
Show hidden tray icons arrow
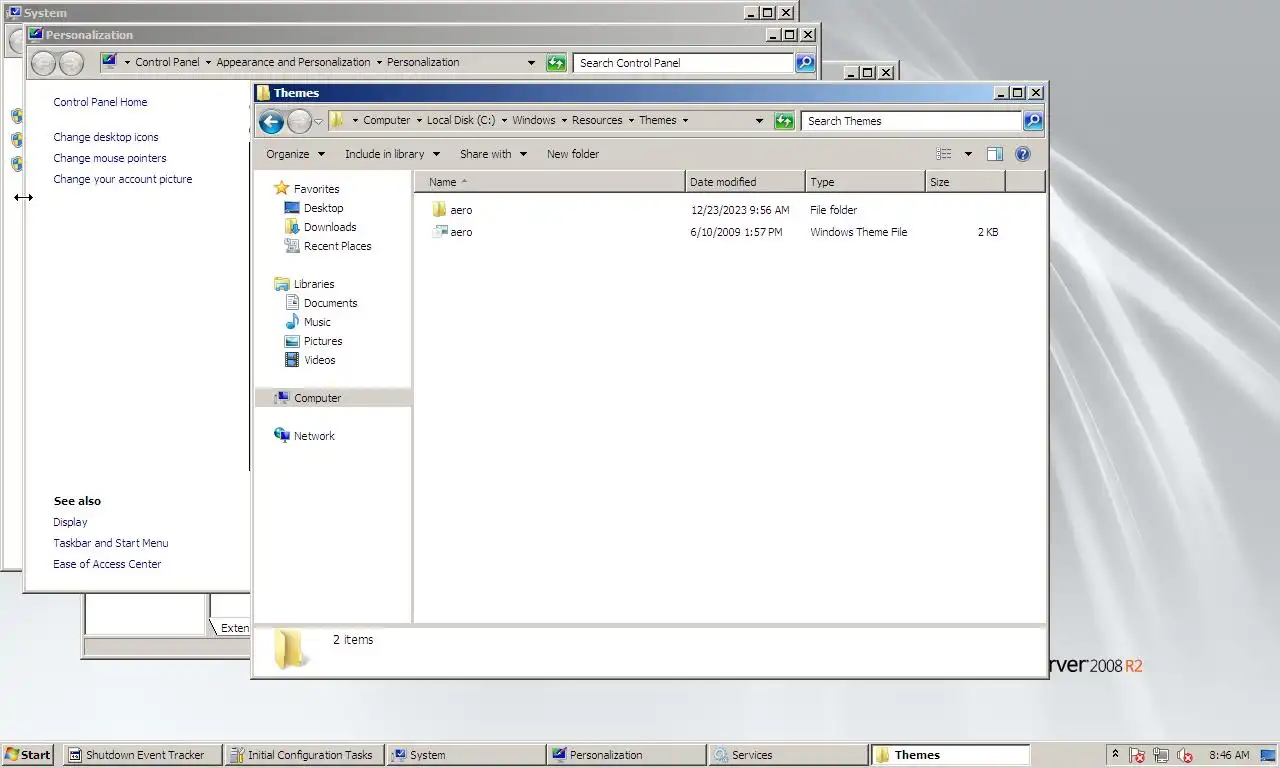pos(1115,754)
